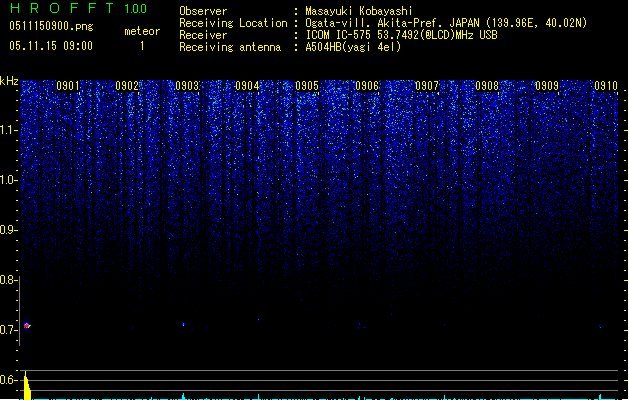
Task: Click the red meteor echo near 0.7 kHz
Action: pos(27,325)
